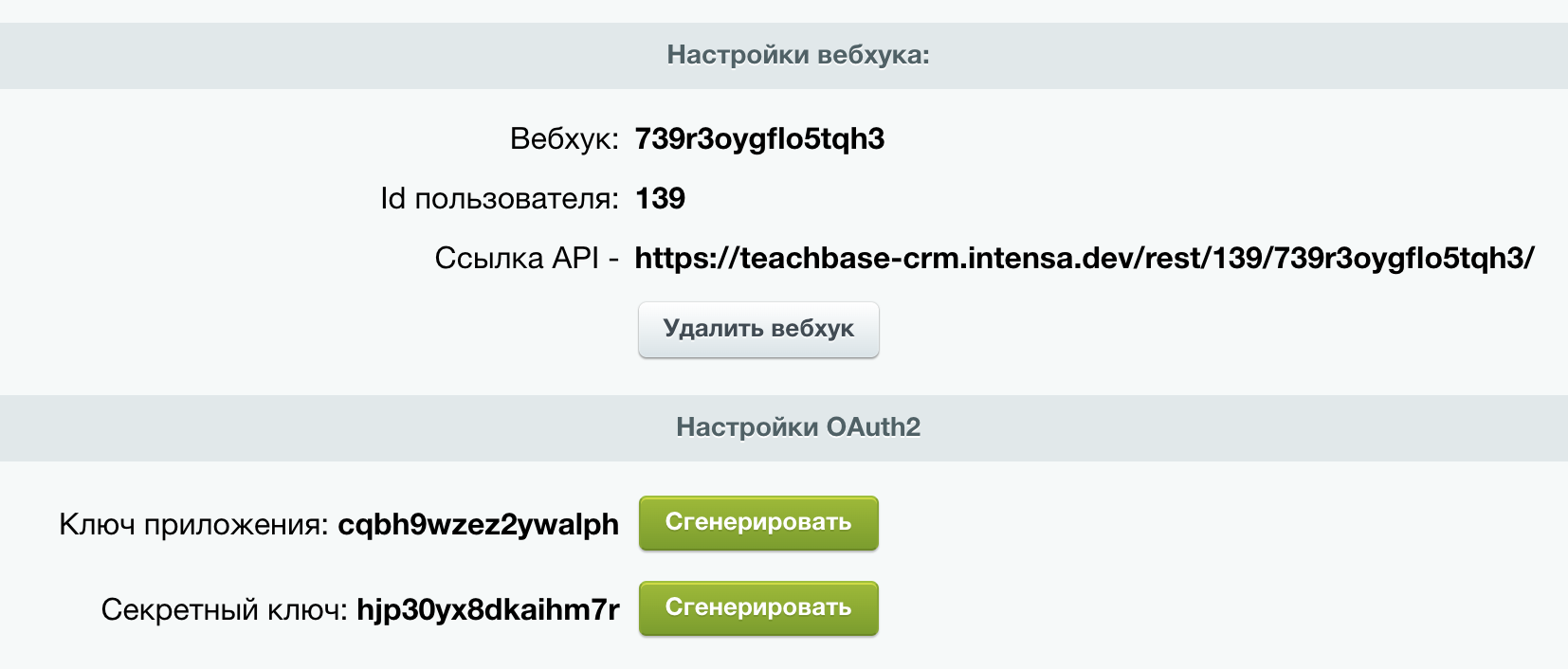The width and height of the screenshot is (1568, 669).
Task: Select application key cqbh9wzez2ywalph
Action: pos(478,525)
